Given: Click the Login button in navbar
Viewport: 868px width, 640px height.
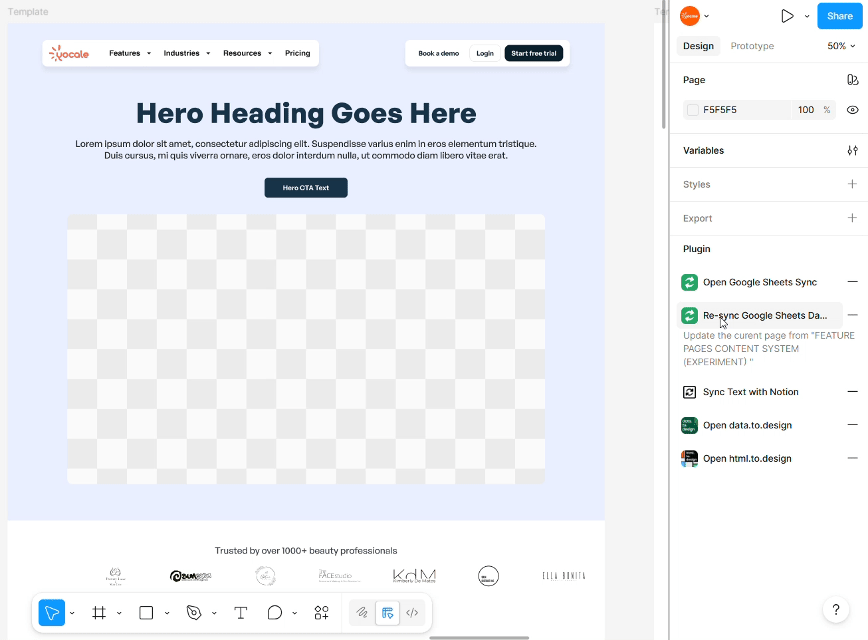Looking at the screenshot, I should tap(485, 53).
